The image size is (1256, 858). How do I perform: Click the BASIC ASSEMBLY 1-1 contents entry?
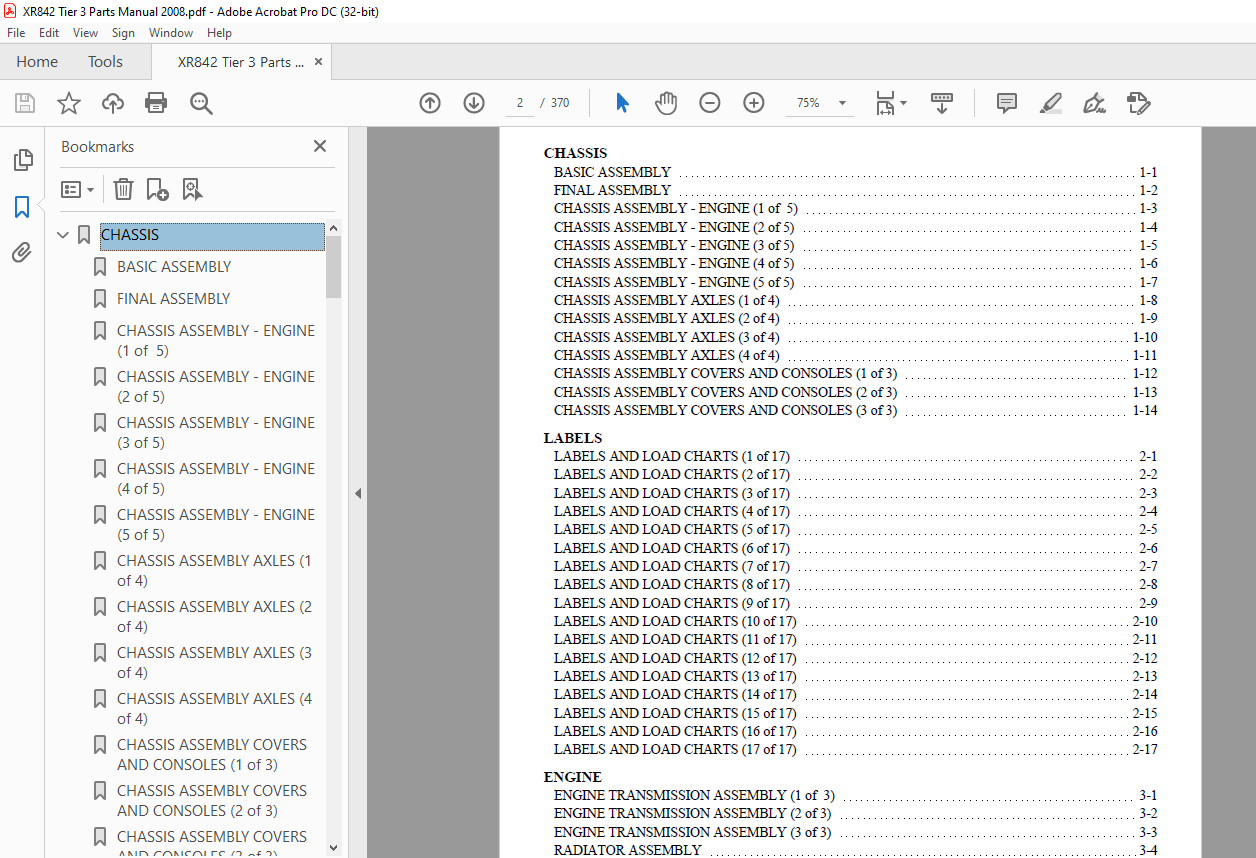855,172
